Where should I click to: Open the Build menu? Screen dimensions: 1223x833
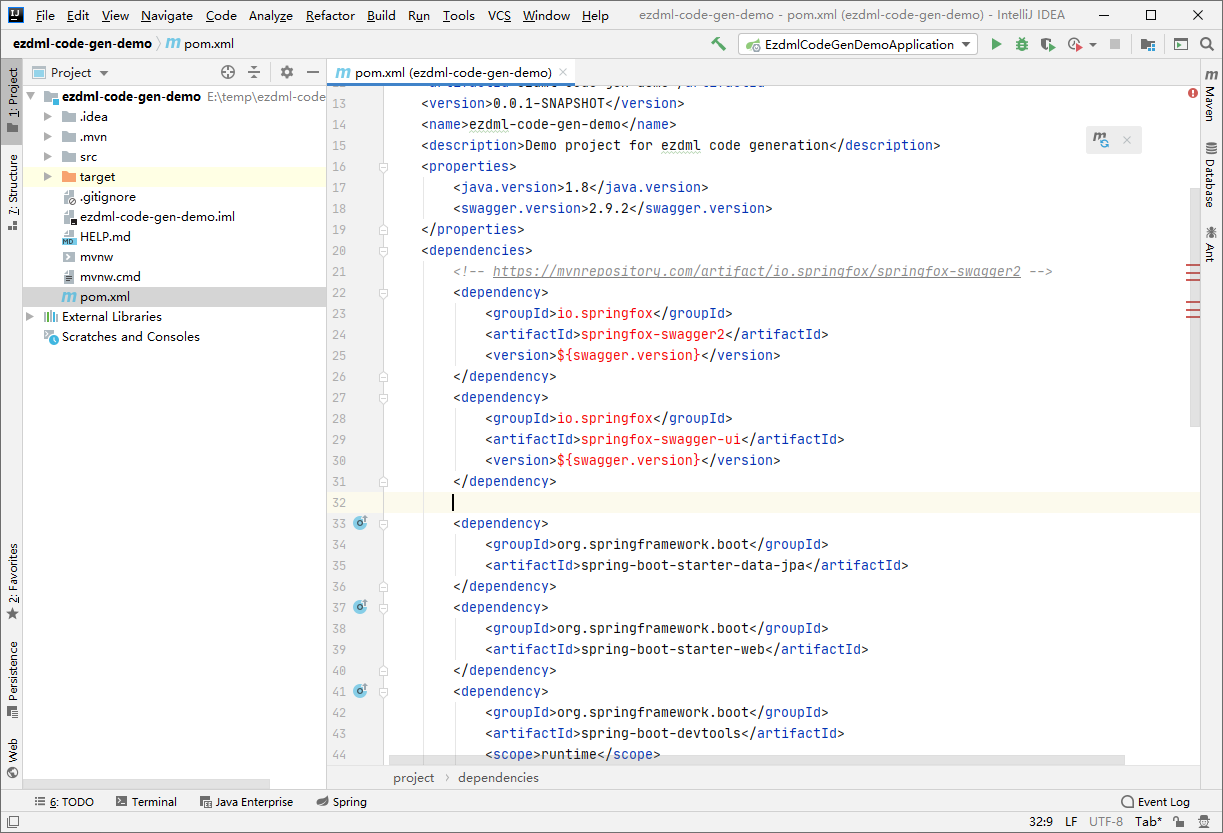(381, 15)
